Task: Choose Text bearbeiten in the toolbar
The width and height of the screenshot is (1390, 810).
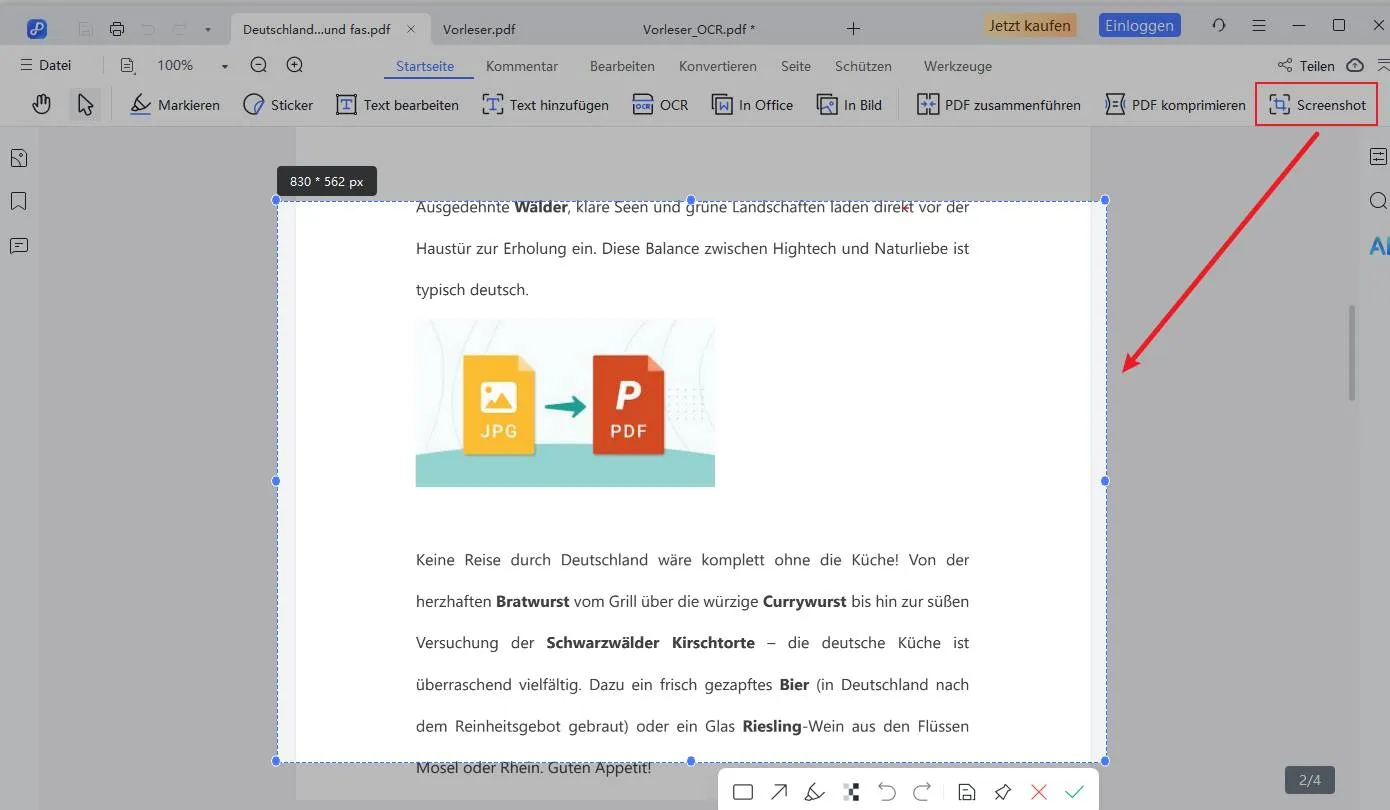Action: tap(397, 104)
